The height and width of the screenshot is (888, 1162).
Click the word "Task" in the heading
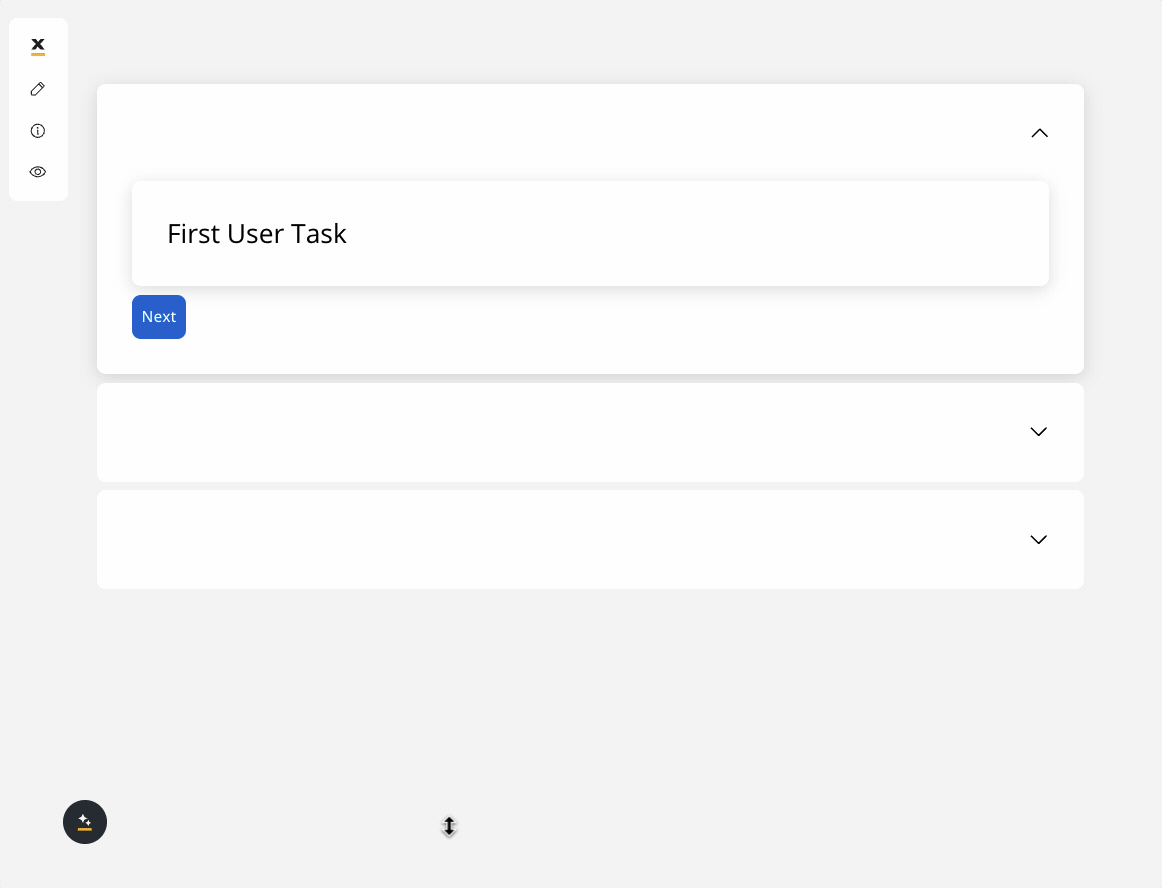pos(318,233)
